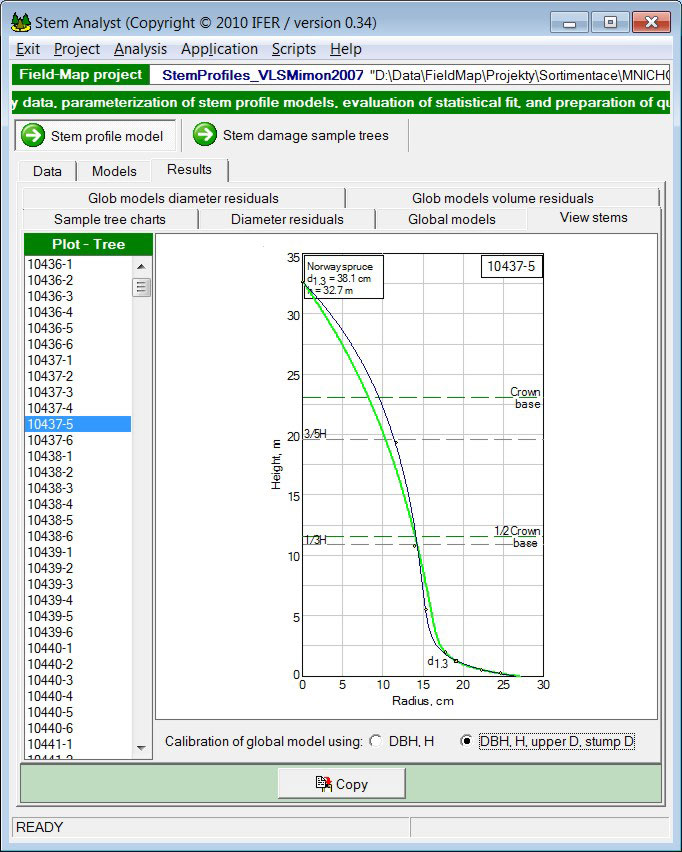Click the green arrow Stem damage sample trees icon

204,135
